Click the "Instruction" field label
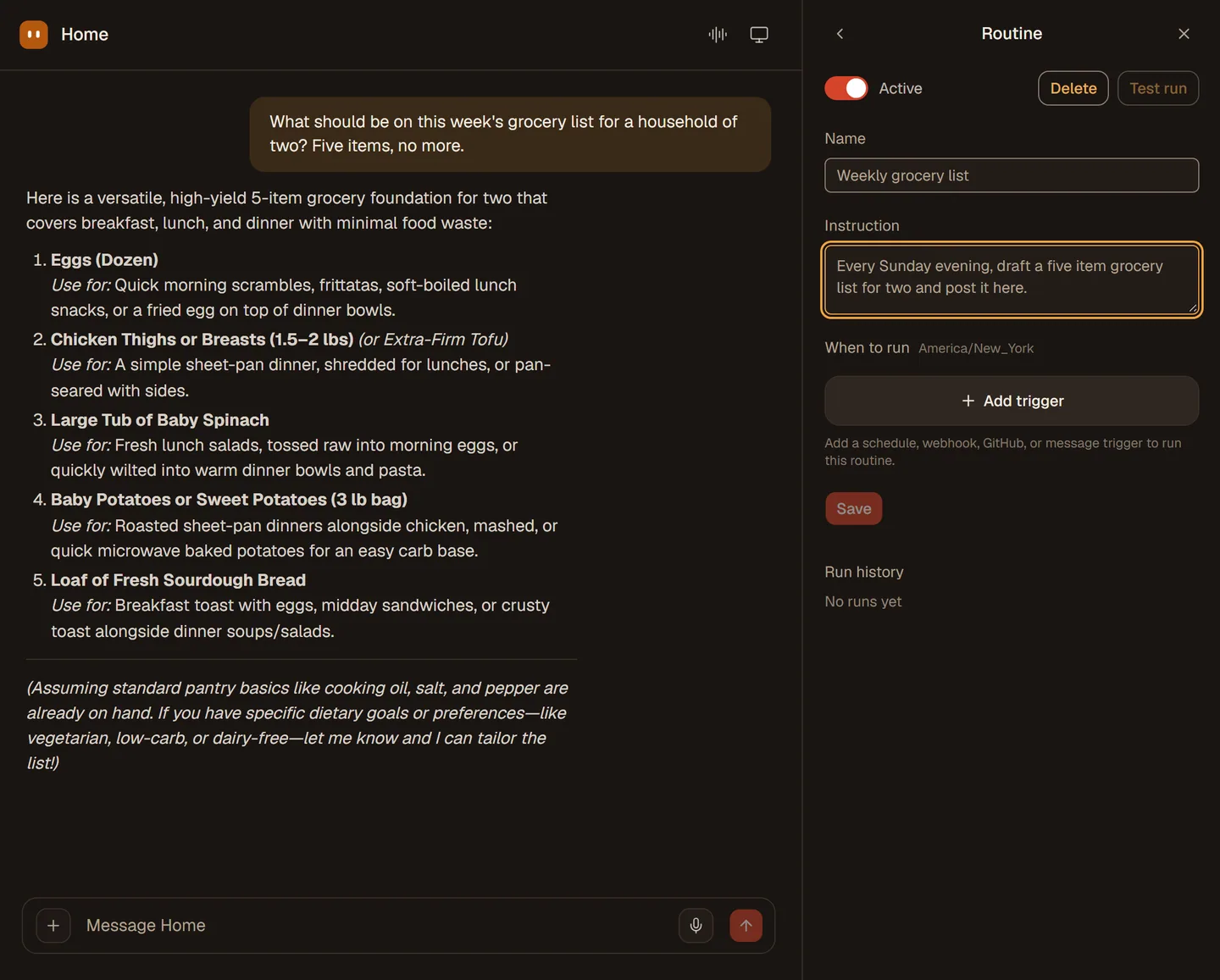1220x980 pixels. 862,226
